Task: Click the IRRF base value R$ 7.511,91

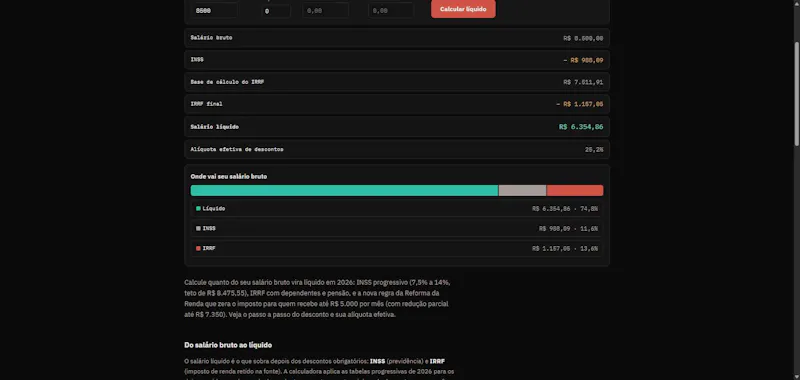Action: pyautogui.click(x=583, y=82)
